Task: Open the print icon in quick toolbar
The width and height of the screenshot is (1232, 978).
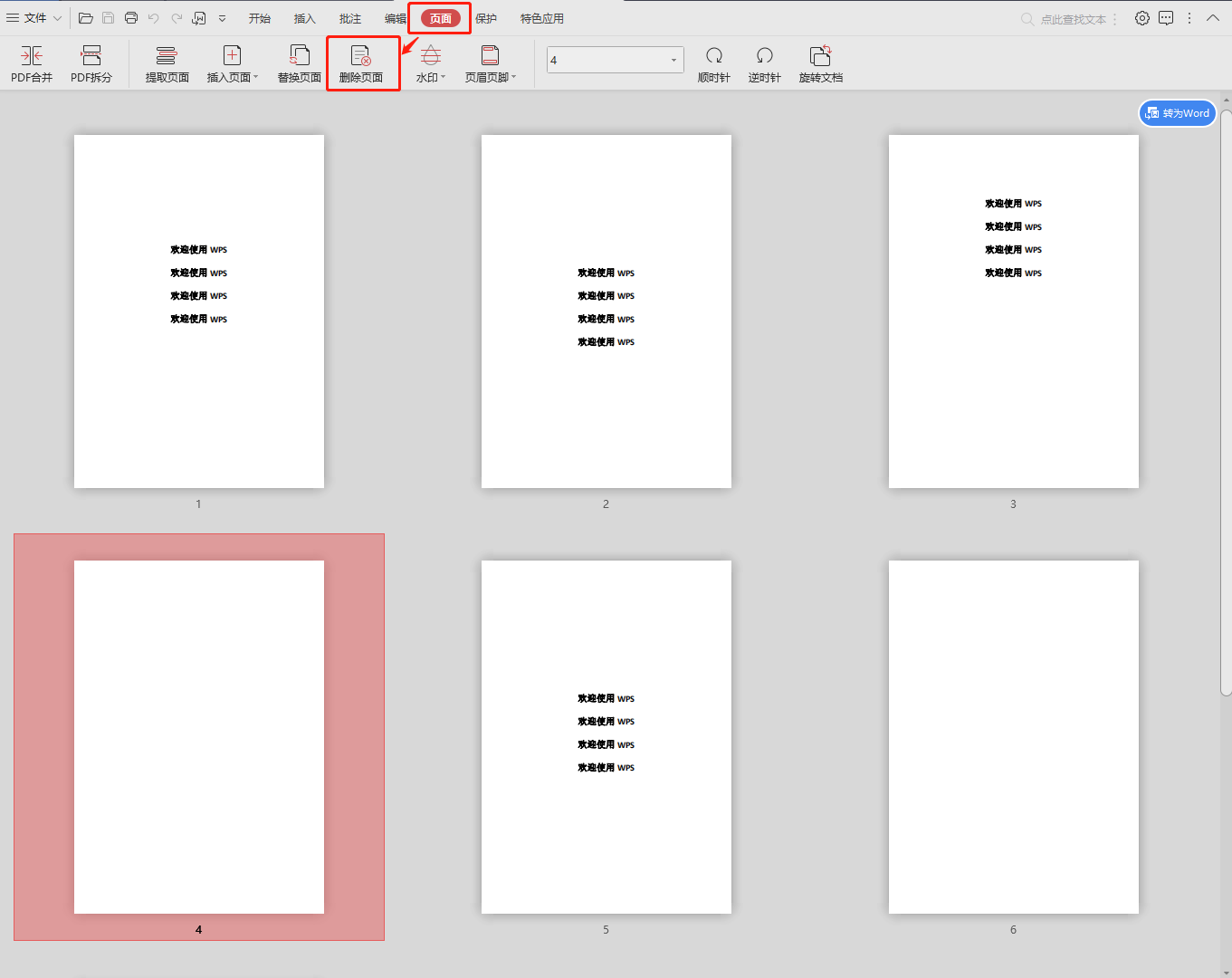Action: pos(131,18)
